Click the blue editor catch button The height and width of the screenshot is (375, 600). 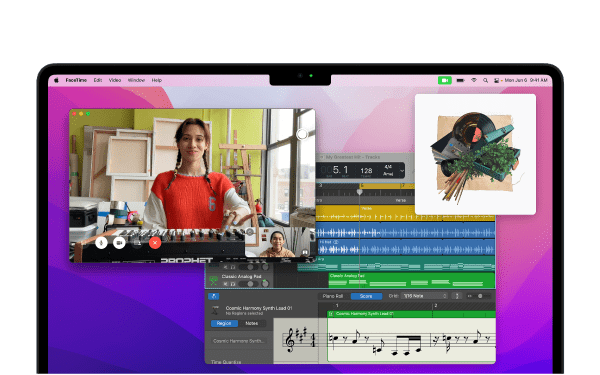point(214,296)
